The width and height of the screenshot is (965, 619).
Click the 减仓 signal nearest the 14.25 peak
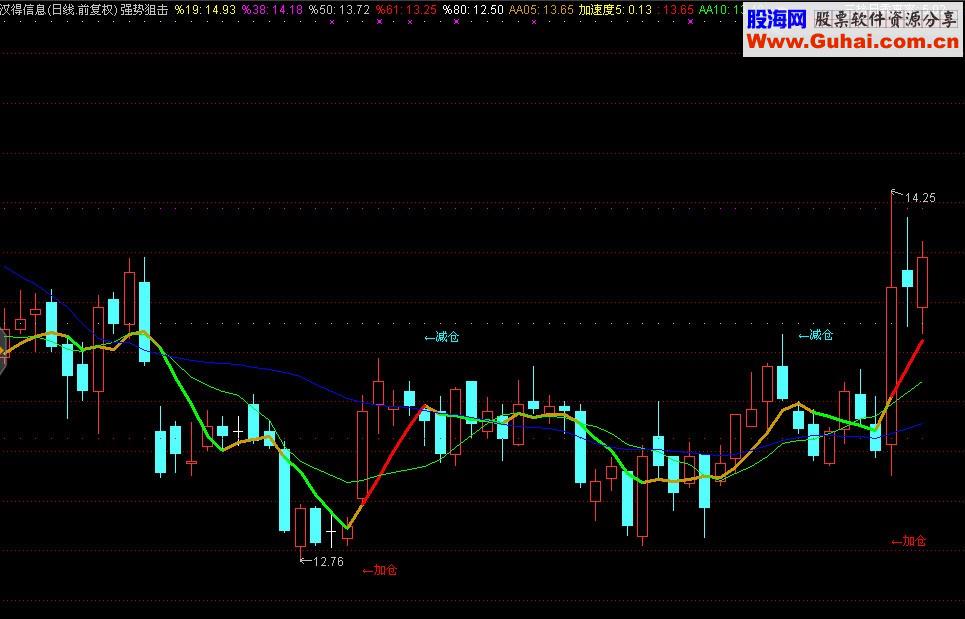tap(815, 335)
